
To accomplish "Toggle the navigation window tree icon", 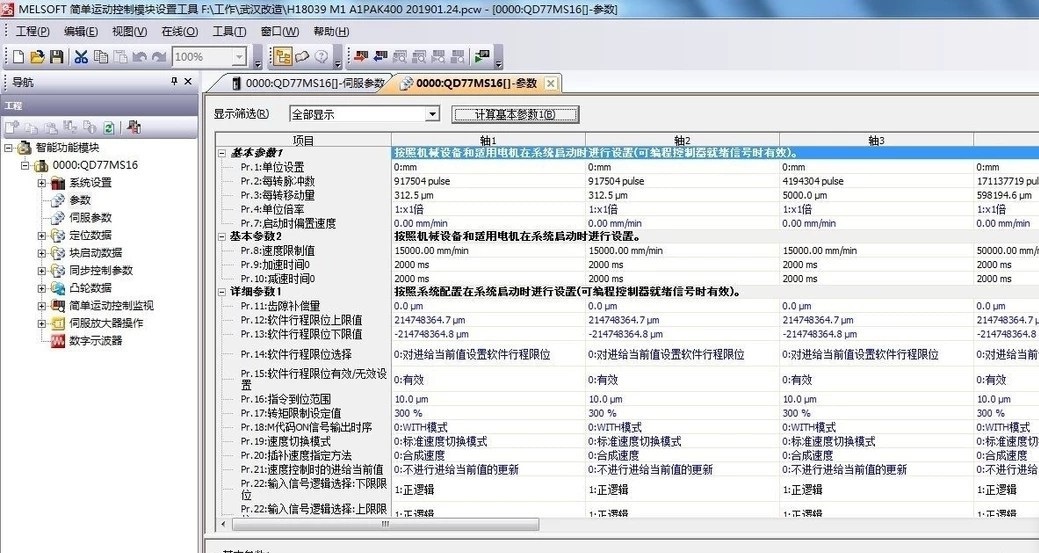I will pos(283,57).
